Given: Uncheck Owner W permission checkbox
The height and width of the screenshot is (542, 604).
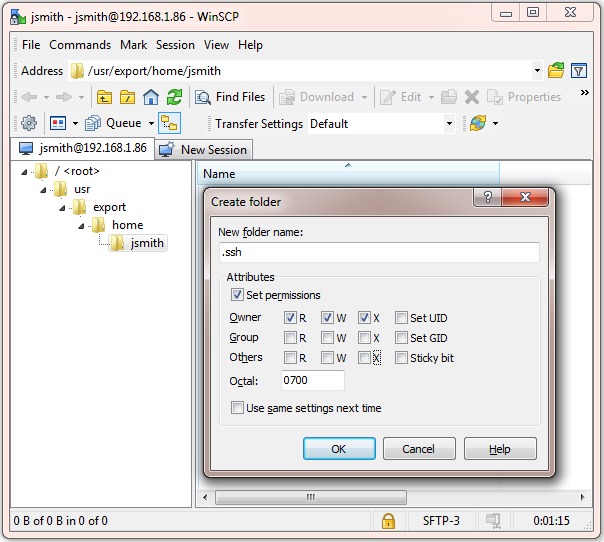Looking at the screenshot, I should [x=327, y=317].
